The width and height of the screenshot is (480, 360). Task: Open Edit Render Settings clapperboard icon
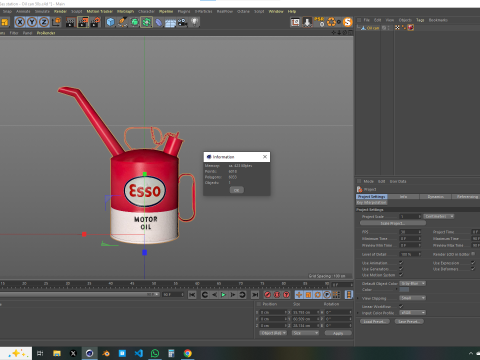tap(95, 22)
